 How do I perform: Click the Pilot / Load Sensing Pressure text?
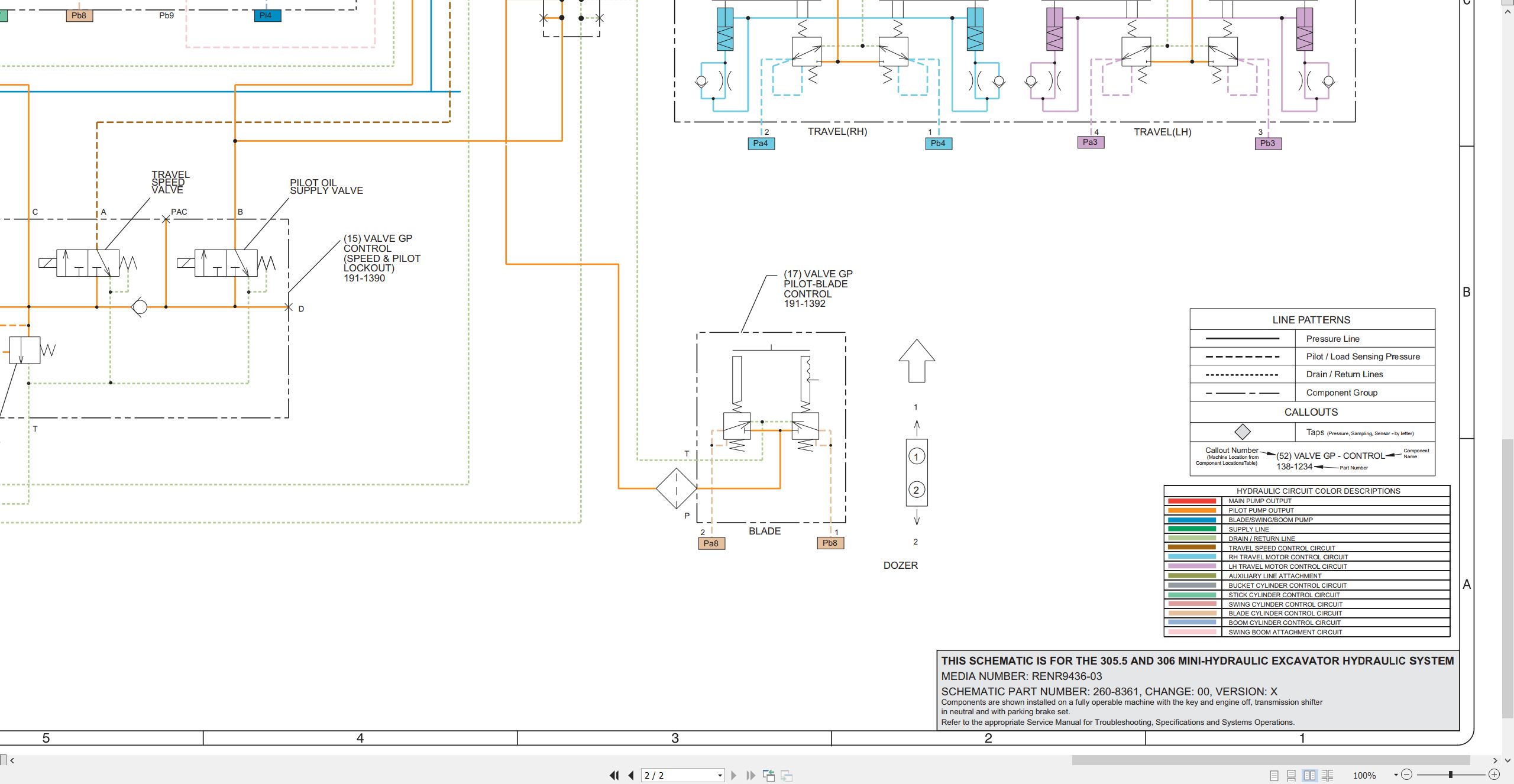coord(1363,357)
